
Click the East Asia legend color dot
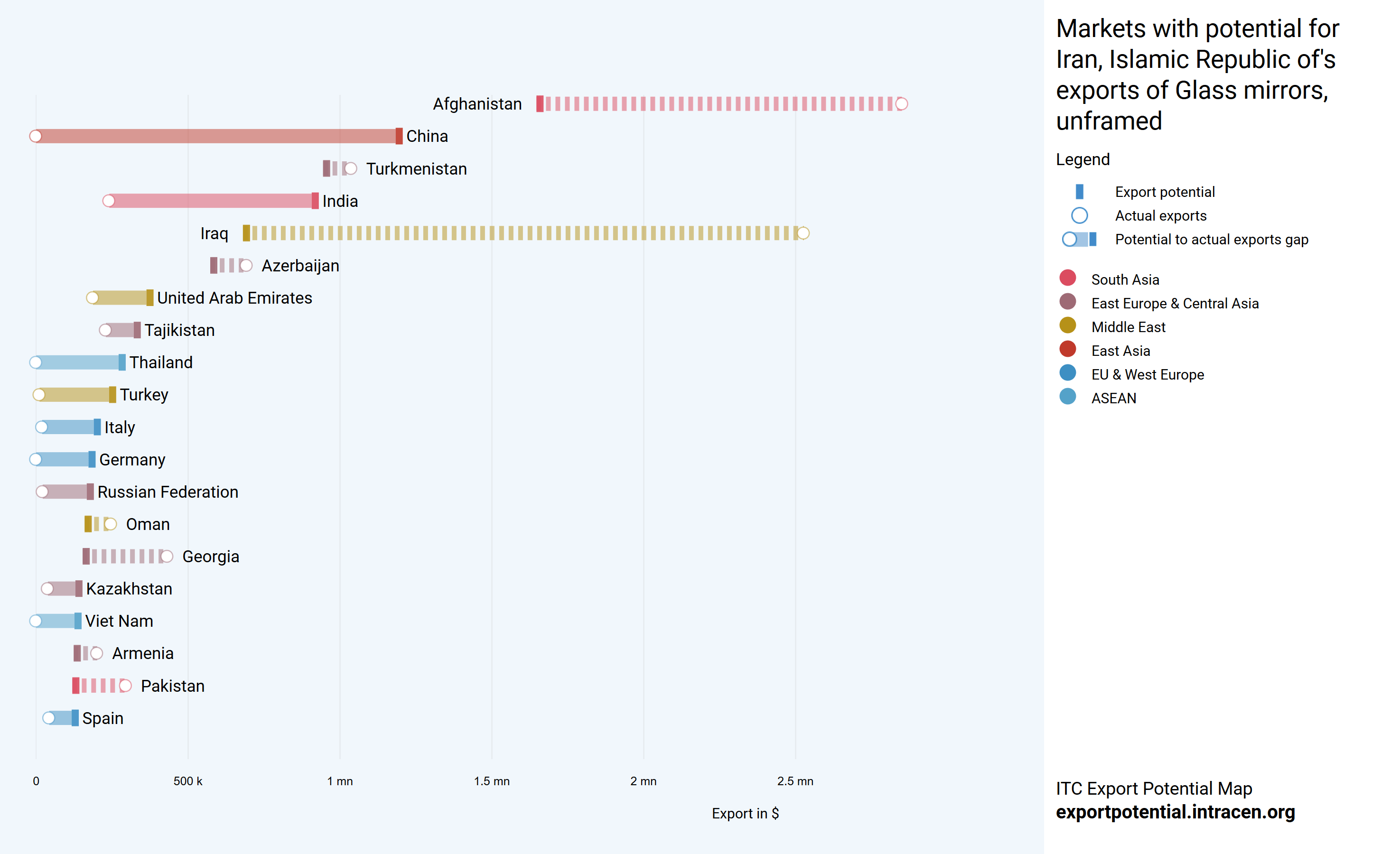coord(1068,349)
